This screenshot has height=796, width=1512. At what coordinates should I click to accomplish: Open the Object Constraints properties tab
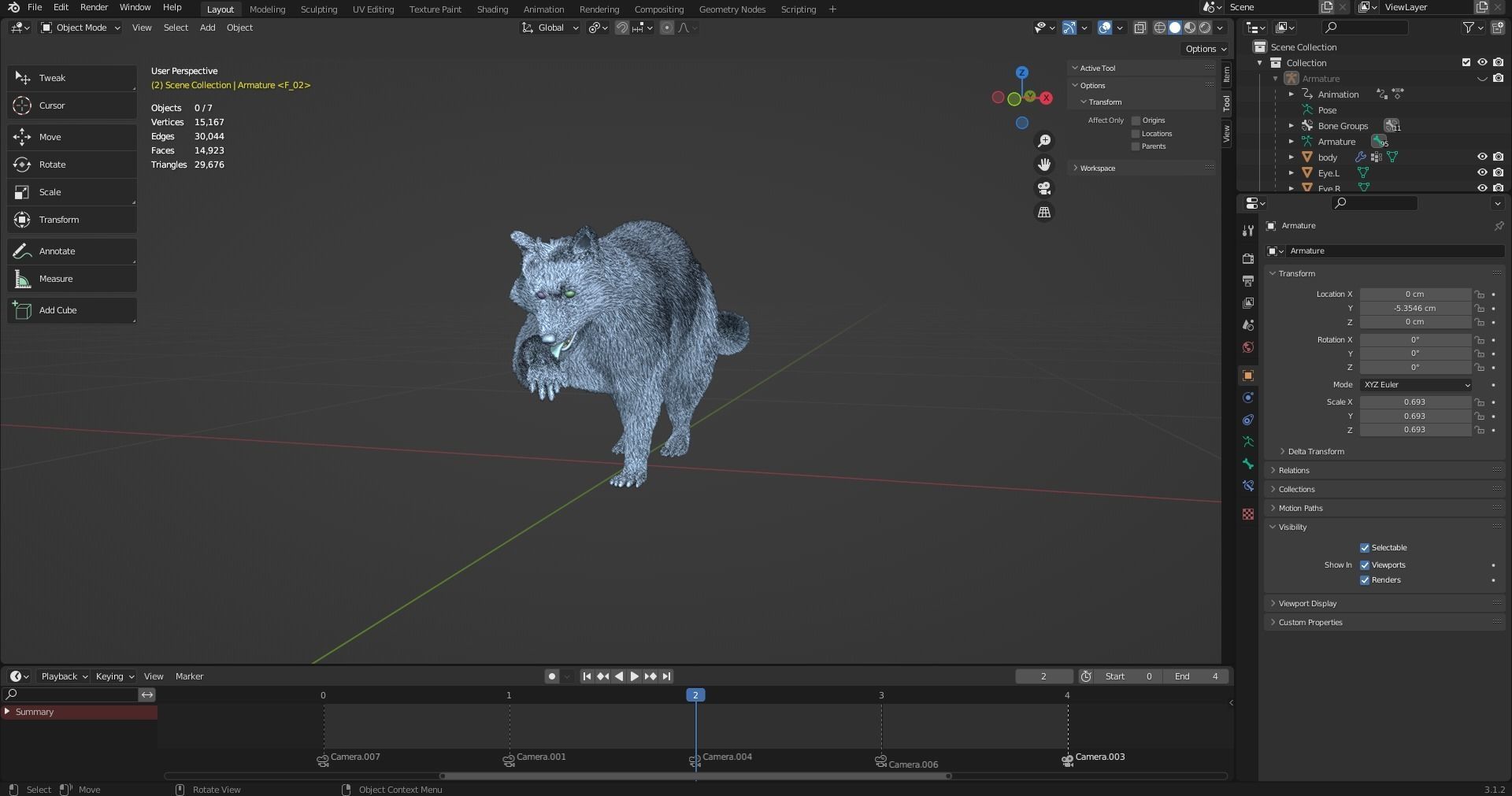1248,420
